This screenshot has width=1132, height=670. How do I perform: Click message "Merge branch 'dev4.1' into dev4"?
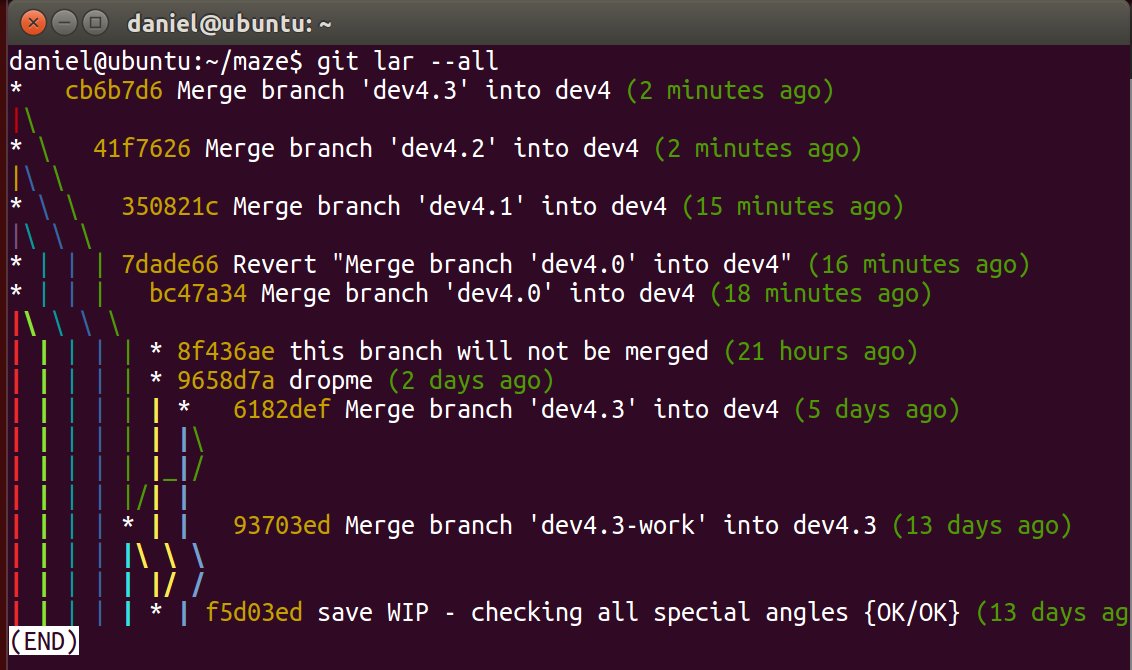coord(450,206)
